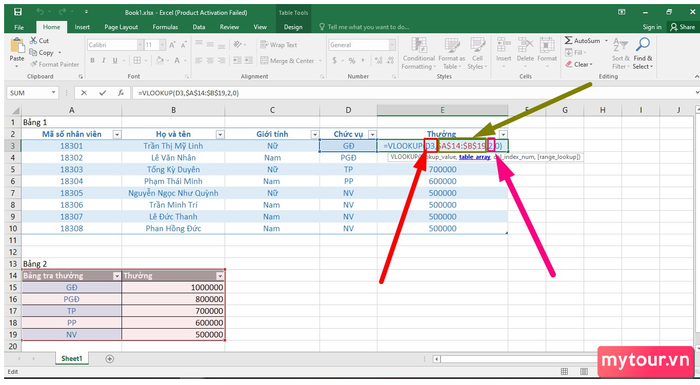
Task: Click the Format cells icon
Action: point(547,45)
